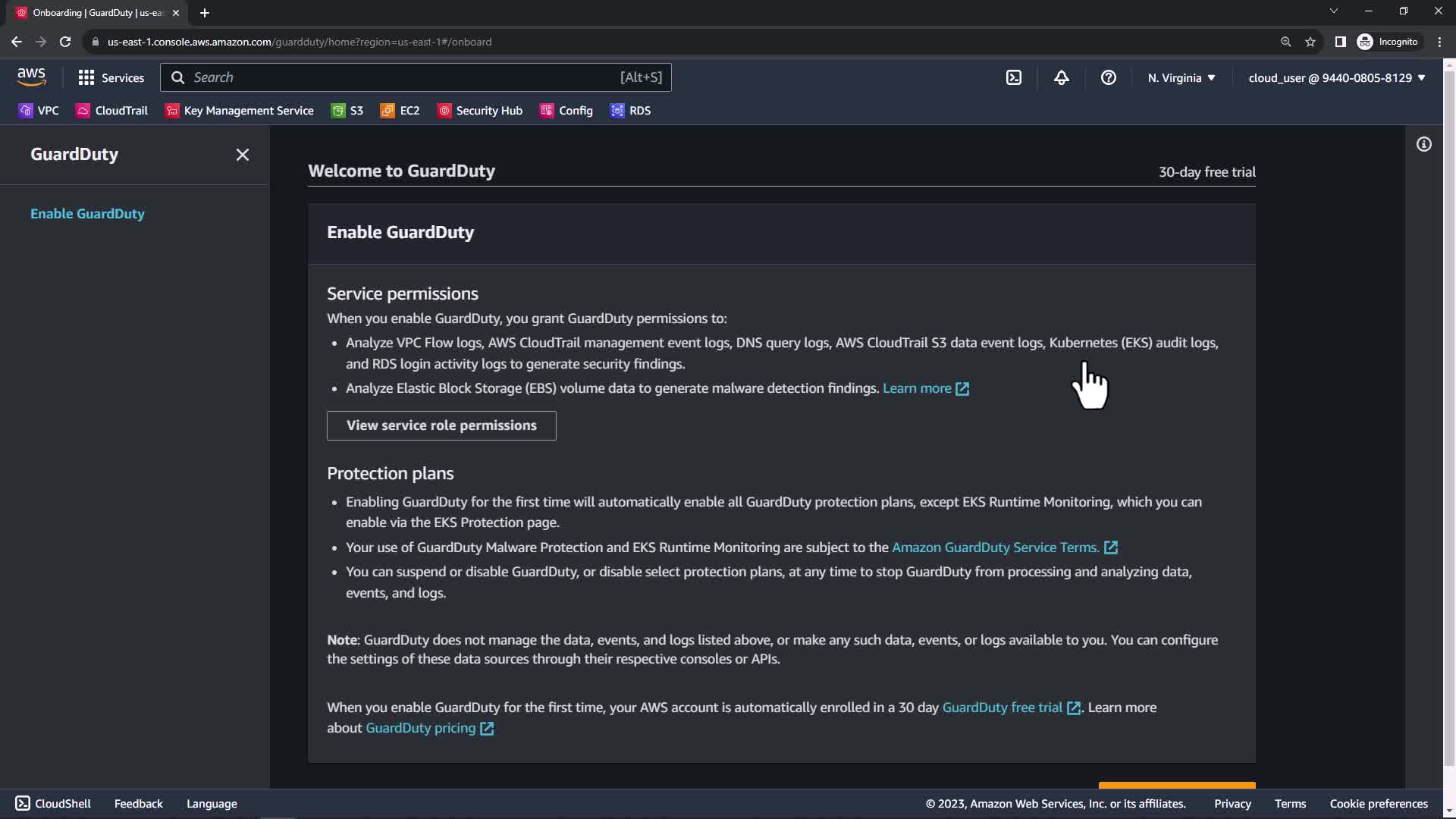Open CloudShell icon in top navigation
Screen dimensions: 1456x819
tap(1014, 77)
